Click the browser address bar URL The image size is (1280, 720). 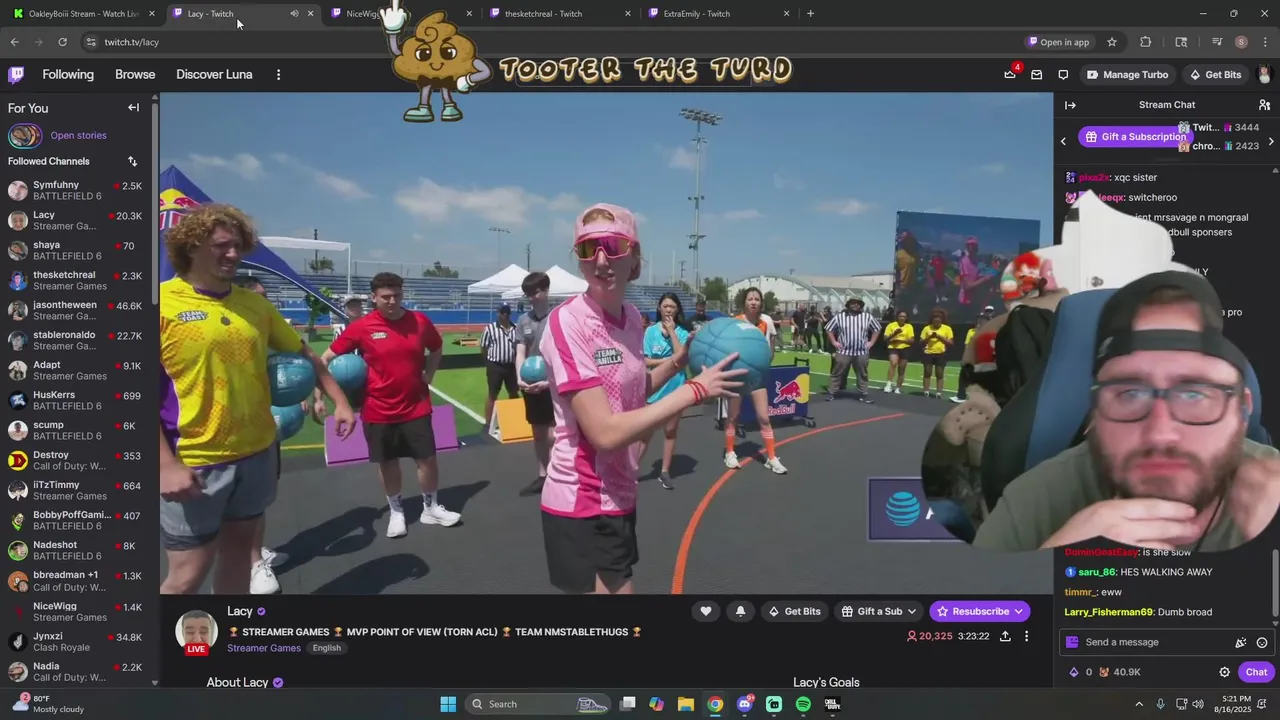tap(132, 42)
